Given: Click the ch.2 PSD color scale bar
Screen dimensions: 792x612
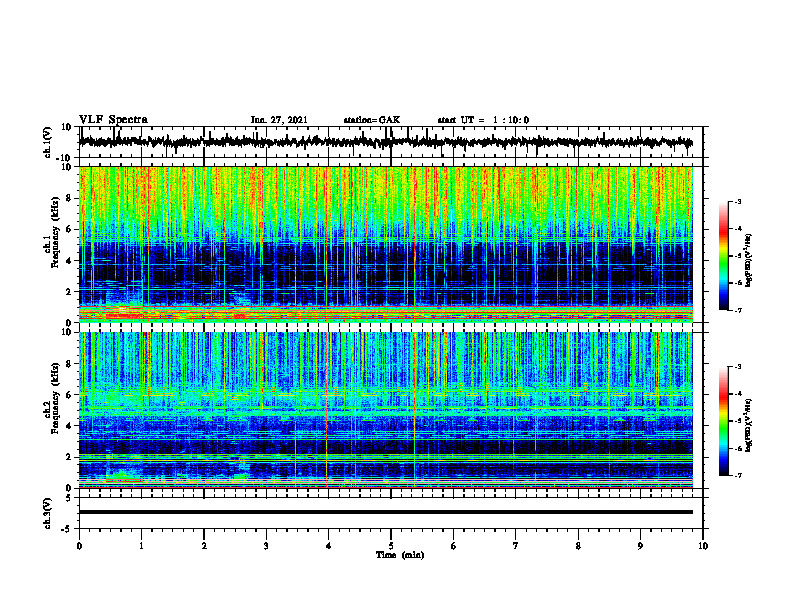Looking at the screenshot, I should [x=724, y=421].
